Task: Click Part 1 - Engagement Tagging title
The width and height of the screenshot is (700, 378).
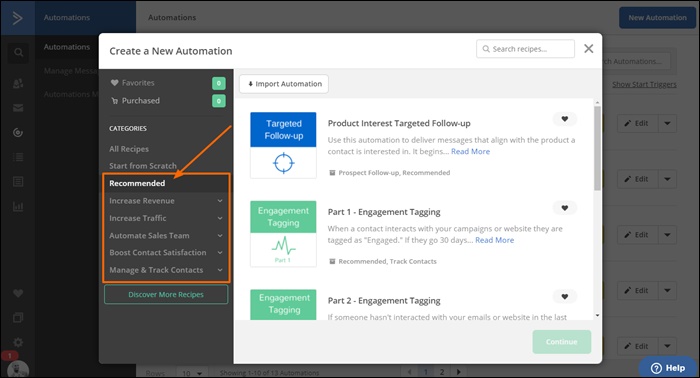Action: pyautogui.click(x=384, y=212)
